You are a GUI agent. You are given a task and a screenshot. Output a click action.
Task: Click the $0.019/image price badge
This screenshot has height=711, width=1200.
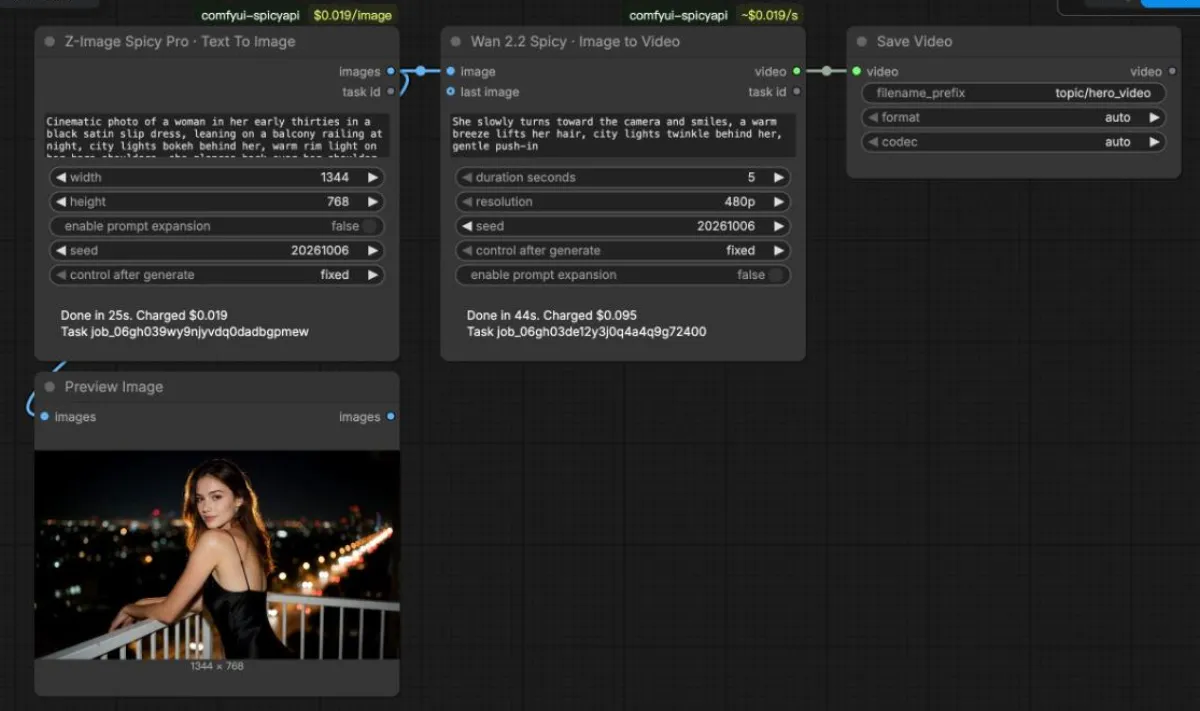pyautogui.click(x=352, y=15)
